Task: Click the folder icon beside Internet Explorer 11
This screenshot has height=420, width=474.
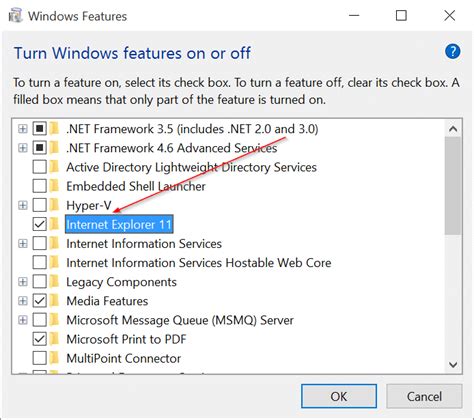Action: 54,224
